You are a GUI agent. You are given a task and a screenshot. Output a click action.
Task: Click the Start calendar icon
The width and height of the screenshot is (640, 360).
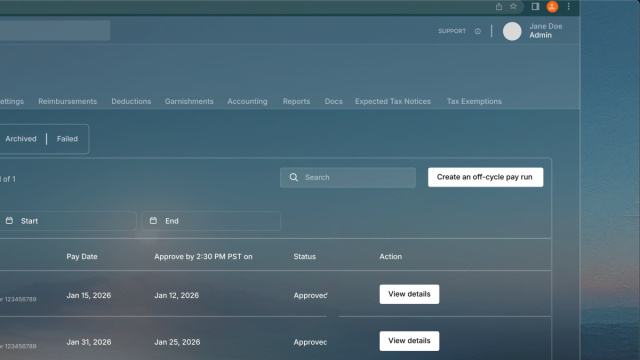pyautogui.click(x=9, y=221)
